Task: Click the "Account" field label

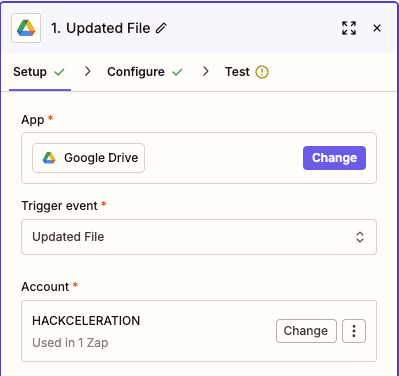Action: coord(45,287)
